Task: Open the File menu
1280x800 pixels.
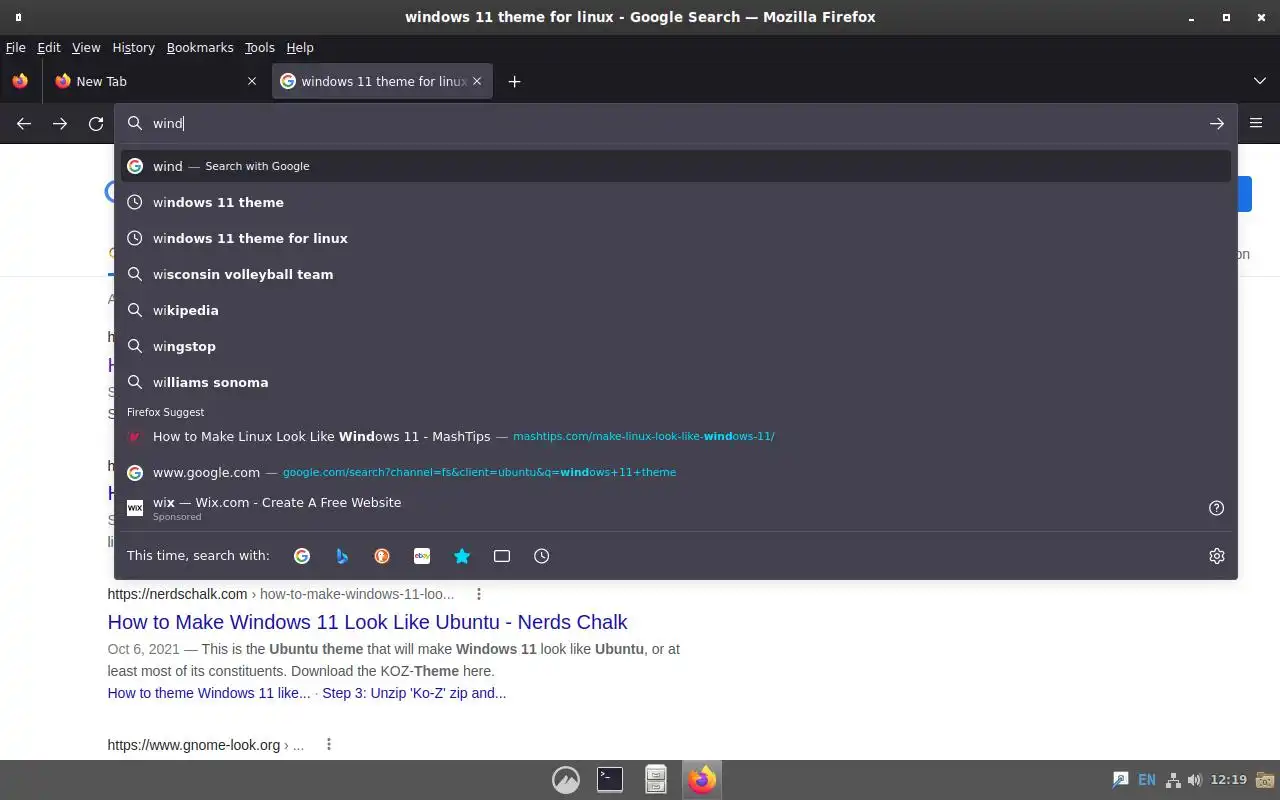Action: pyautogui.click(x=16, y=48)
